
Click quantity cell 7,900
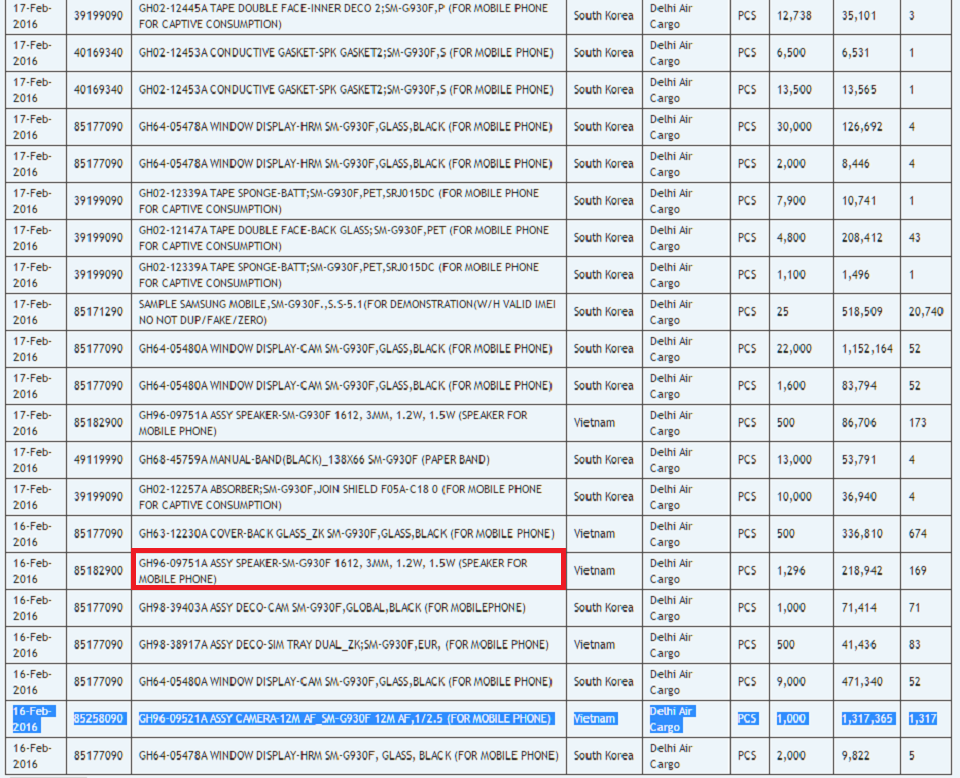click(x=801, y=201)
